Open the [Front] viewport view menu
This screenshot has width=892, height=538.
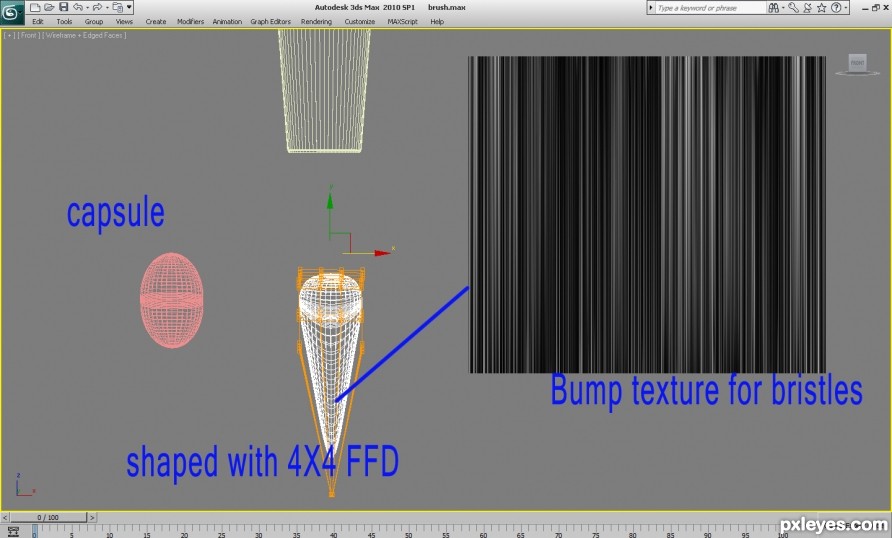coord(28,35)
